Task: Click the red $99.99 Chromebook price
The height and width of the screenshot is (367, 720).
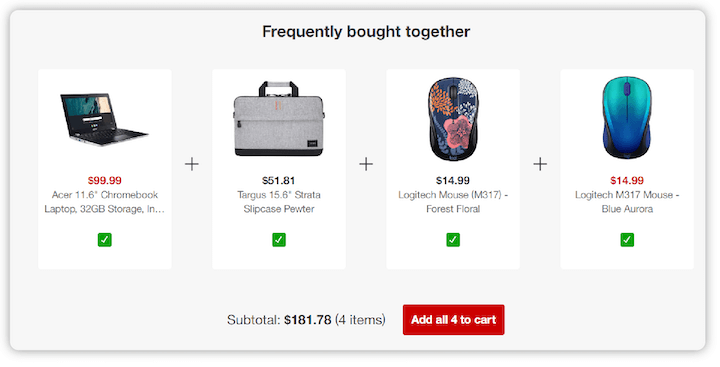Action: click(105, 180)
